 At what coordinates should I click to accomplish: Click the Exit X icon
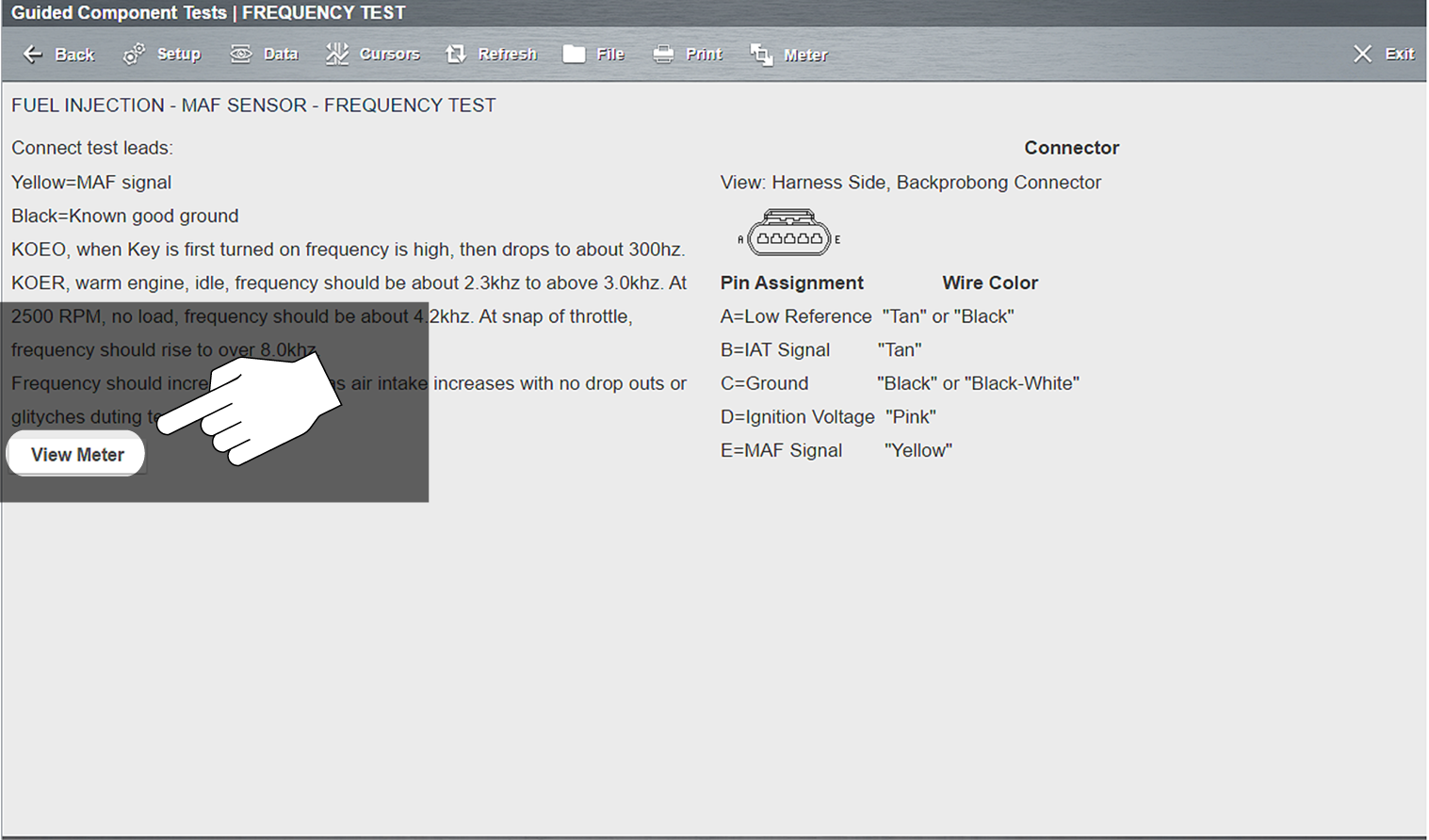[1362, 55]
